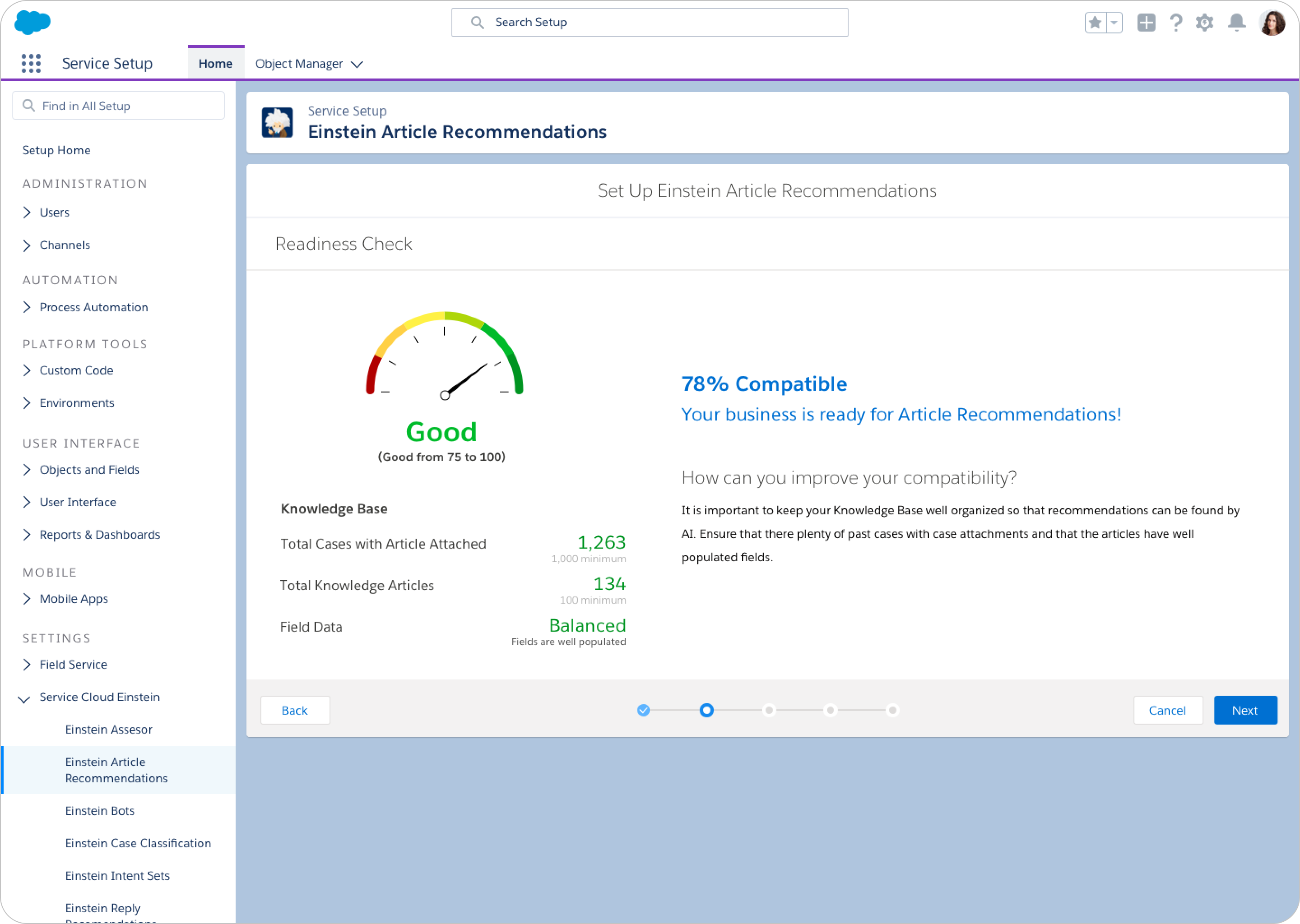Open the Channels tree item
Viewport: 1300px width, 924px height.
click(x=65, y=245)
